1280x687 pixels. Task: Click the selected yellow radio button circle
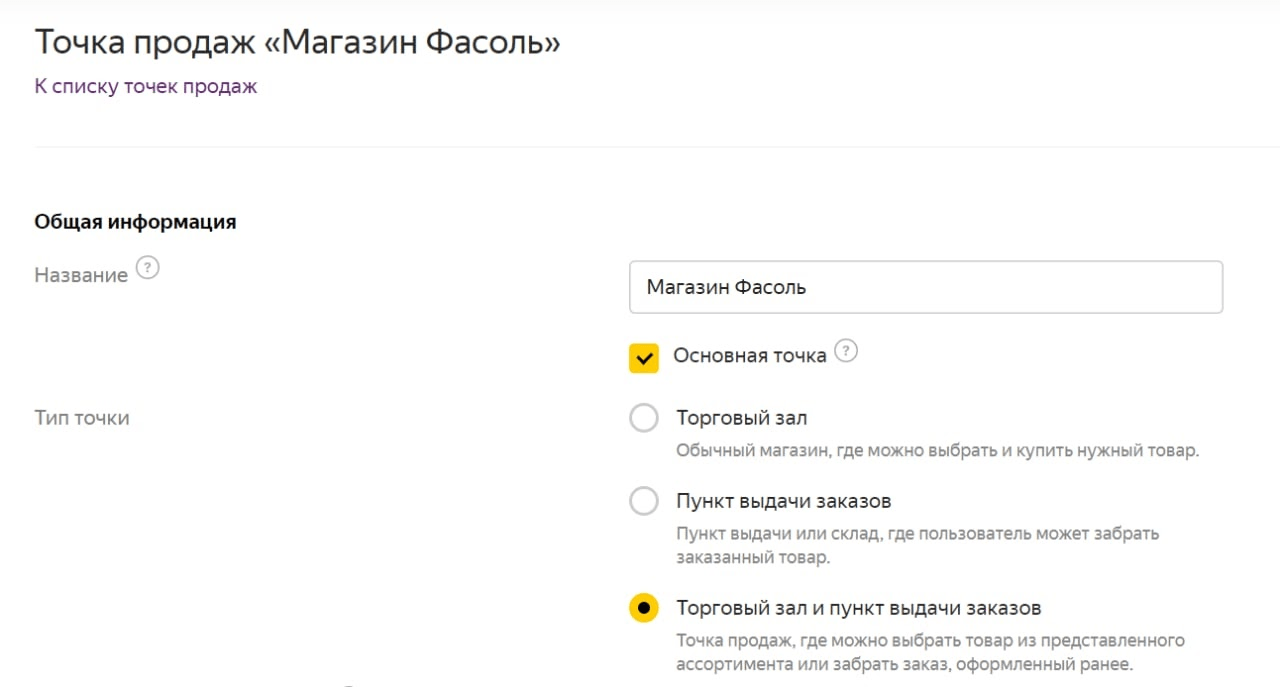644,608
